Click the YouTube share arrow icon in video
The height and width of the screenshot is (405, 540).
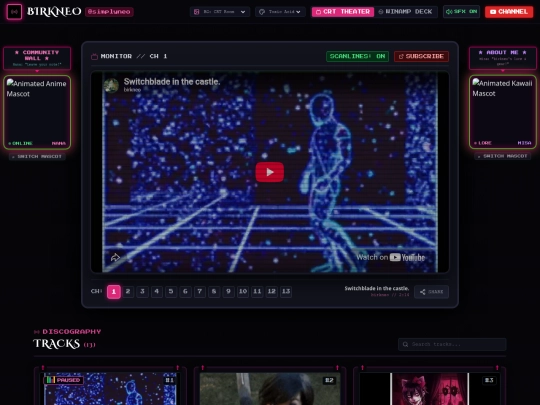point(115,257)
